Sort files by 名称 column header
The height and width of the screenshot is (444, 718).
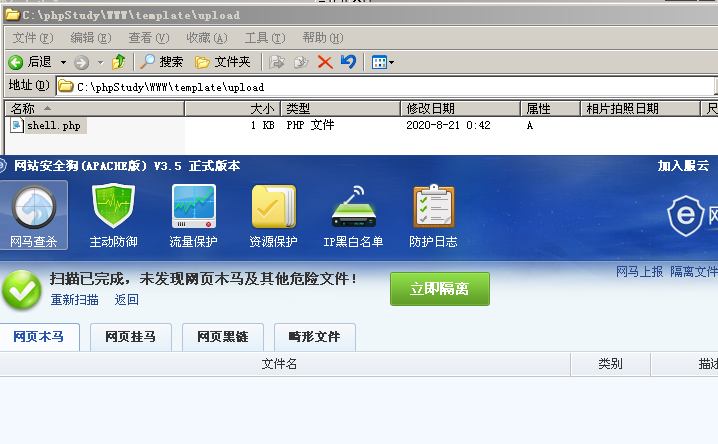tap(94, 108)
